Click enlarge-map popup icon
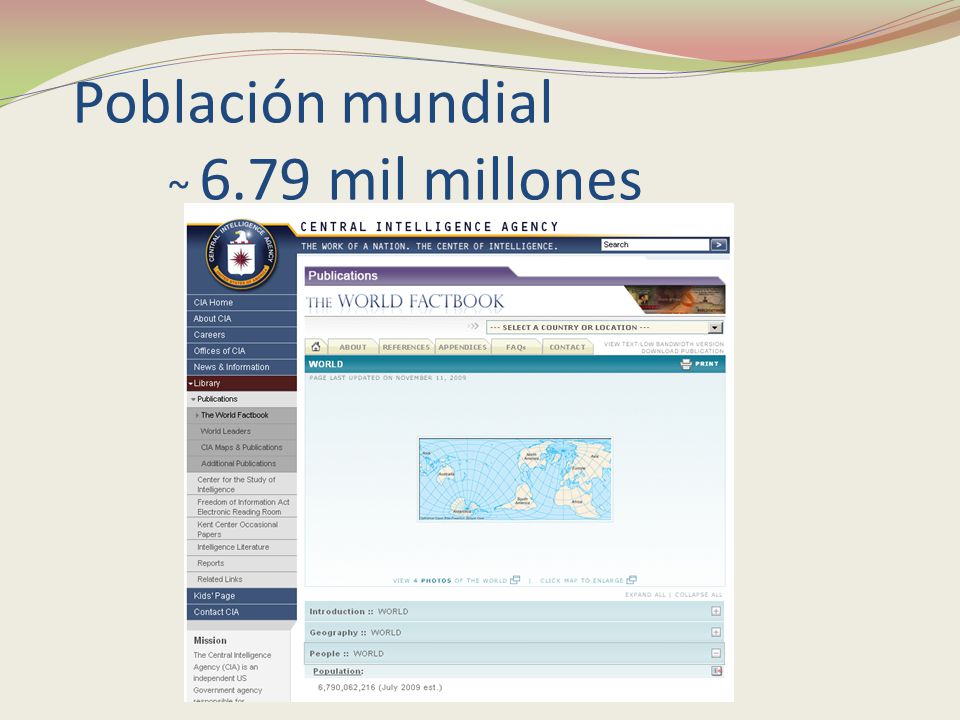This screenshot has height=720, width=960. (x=631, y=580)
